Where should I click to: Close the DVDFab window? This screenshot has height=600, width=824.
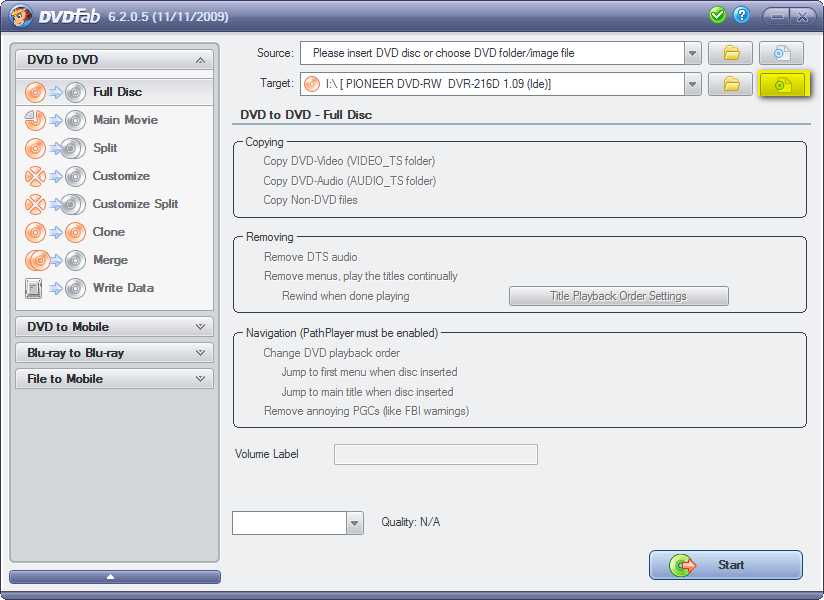(802, 16)
